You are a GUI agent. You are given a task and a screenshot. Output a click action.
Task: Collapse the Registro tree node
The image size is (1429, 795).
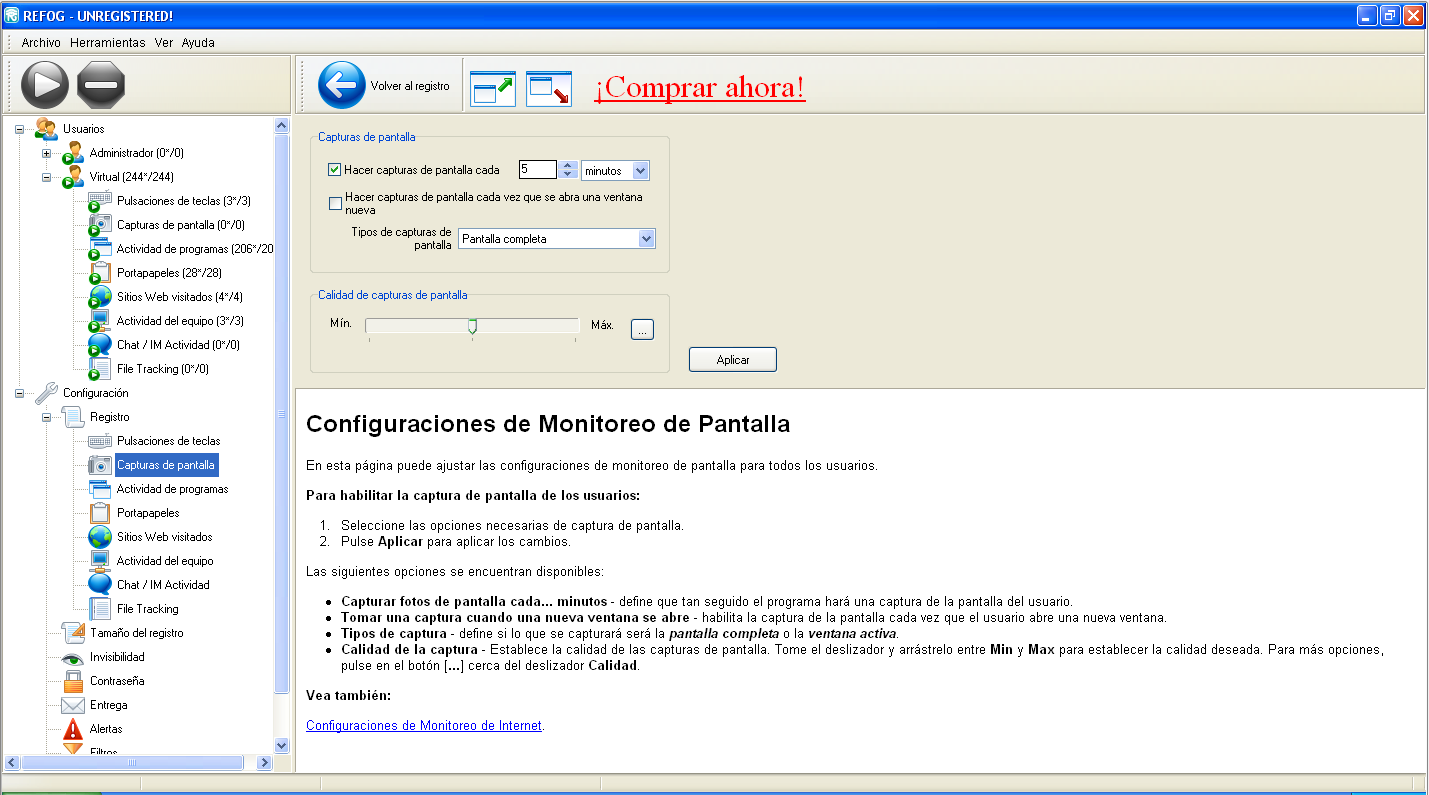click(x=46, y=417)
